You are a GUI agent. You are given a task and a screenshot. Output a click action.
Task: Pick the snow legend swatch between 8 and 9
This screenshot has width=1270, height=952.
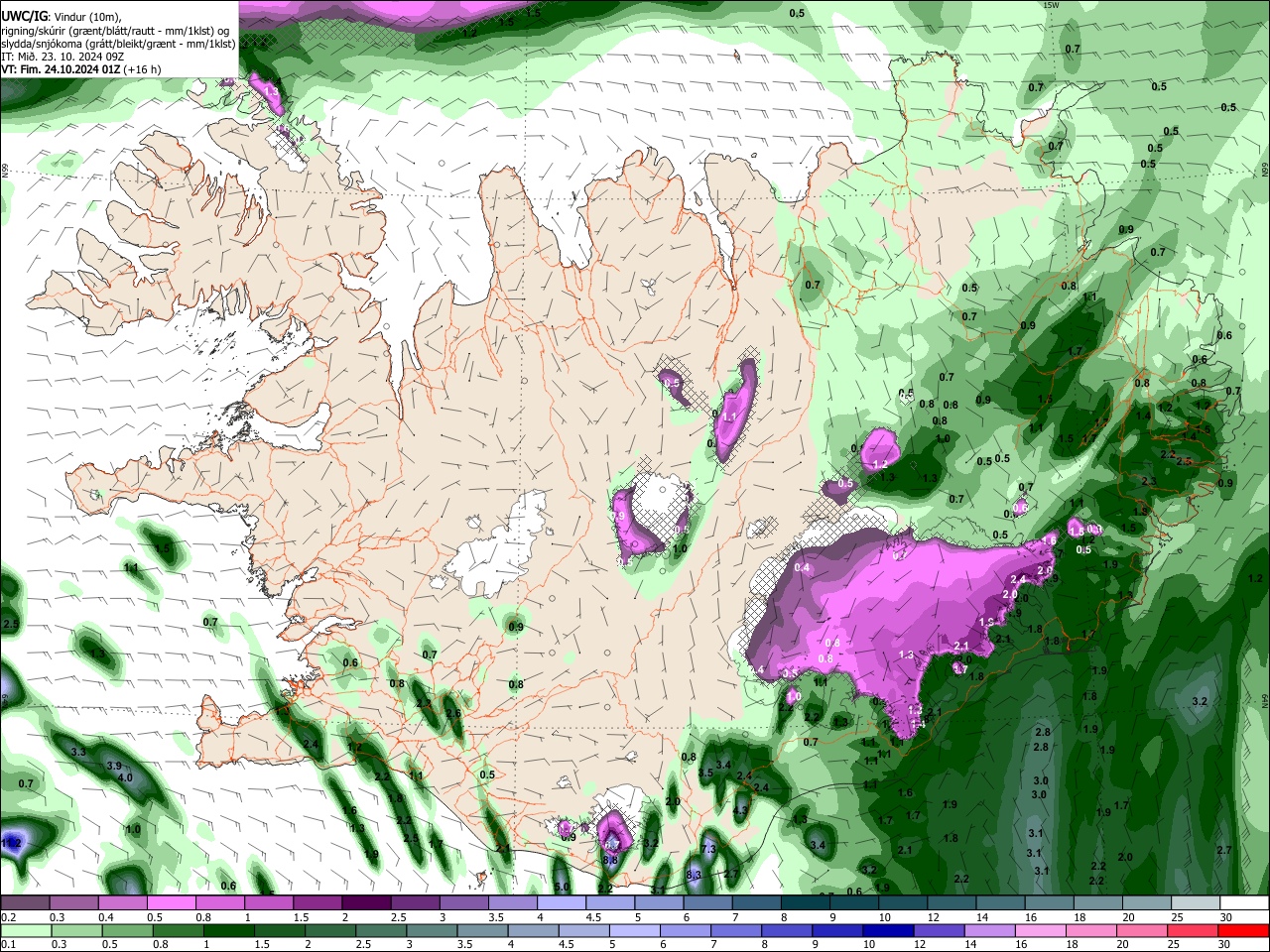pos(806,903)
